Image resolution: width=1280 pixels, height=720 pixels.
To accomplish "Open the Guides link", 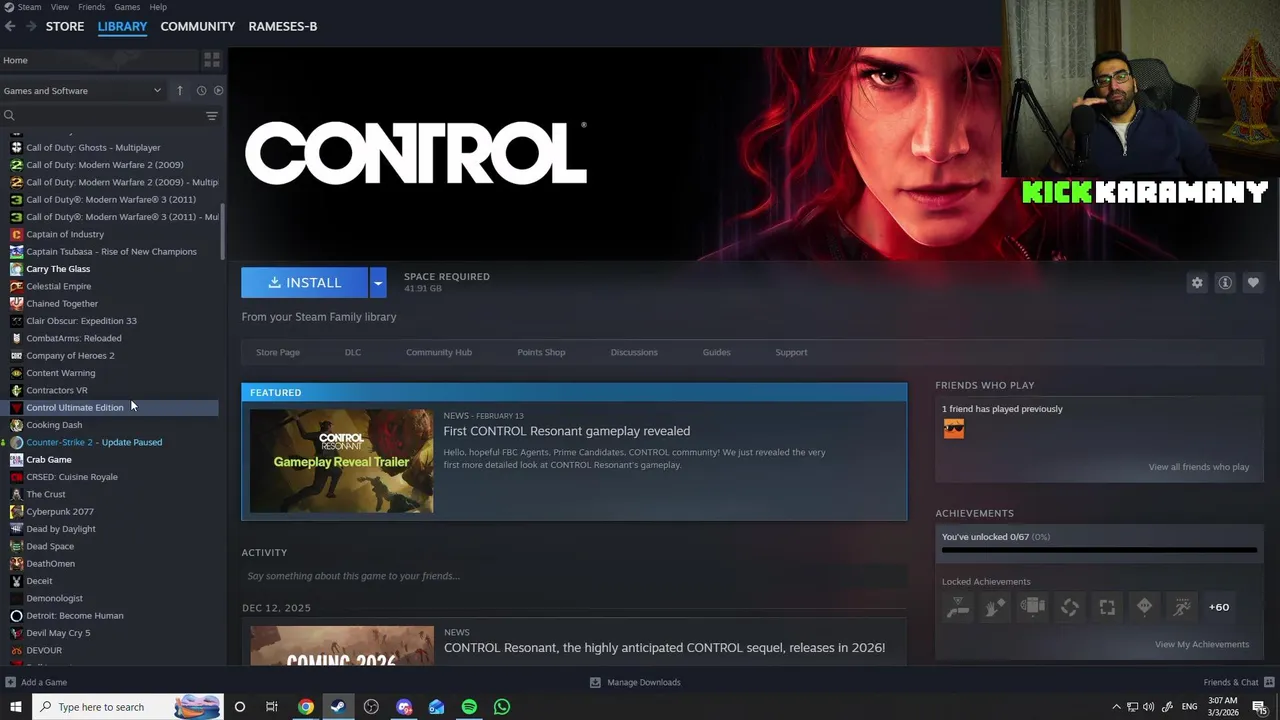I will [x=716, y=352].
